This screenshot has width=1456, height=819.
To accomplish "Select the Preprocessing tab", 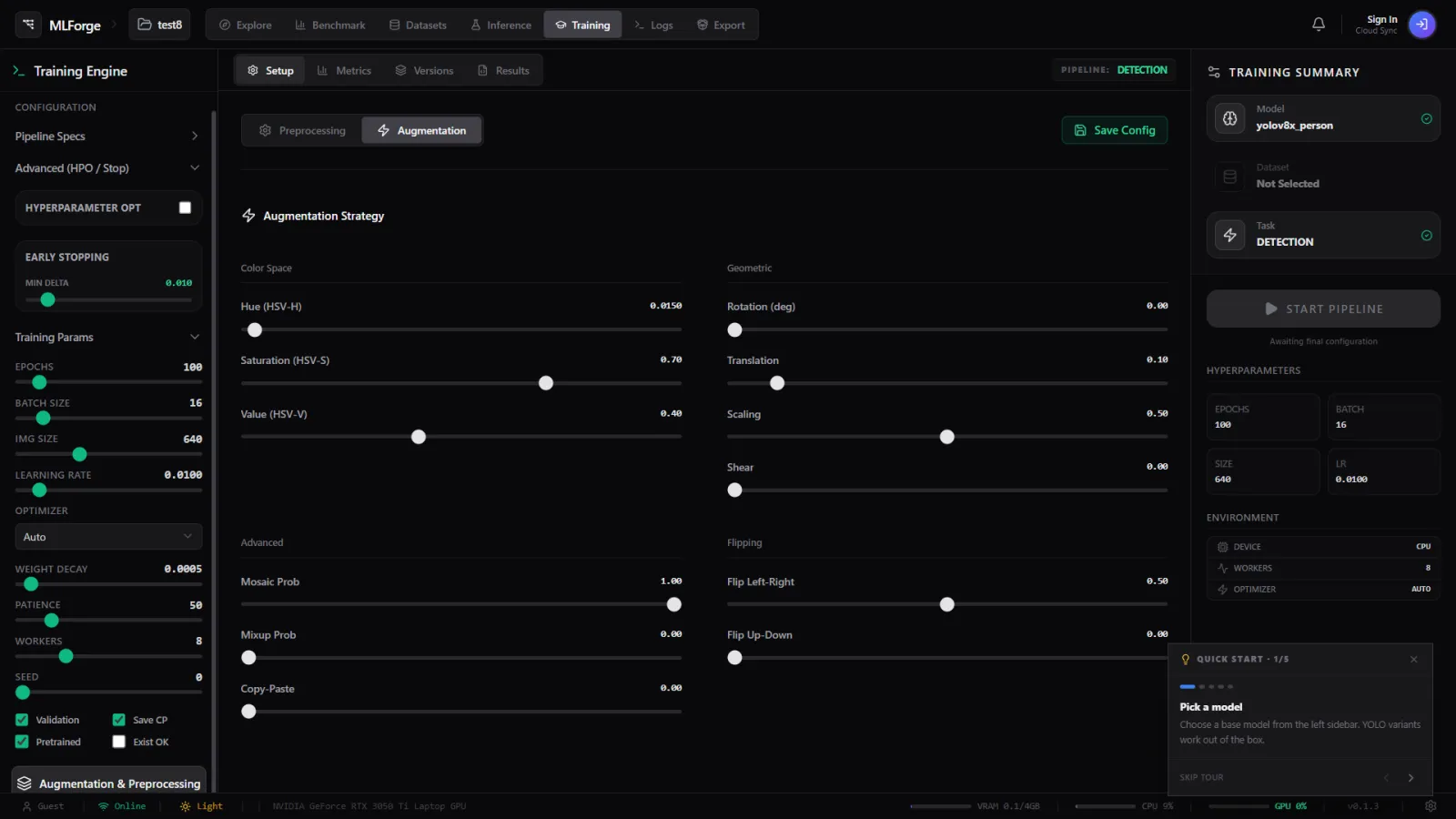I will [302, 131].
